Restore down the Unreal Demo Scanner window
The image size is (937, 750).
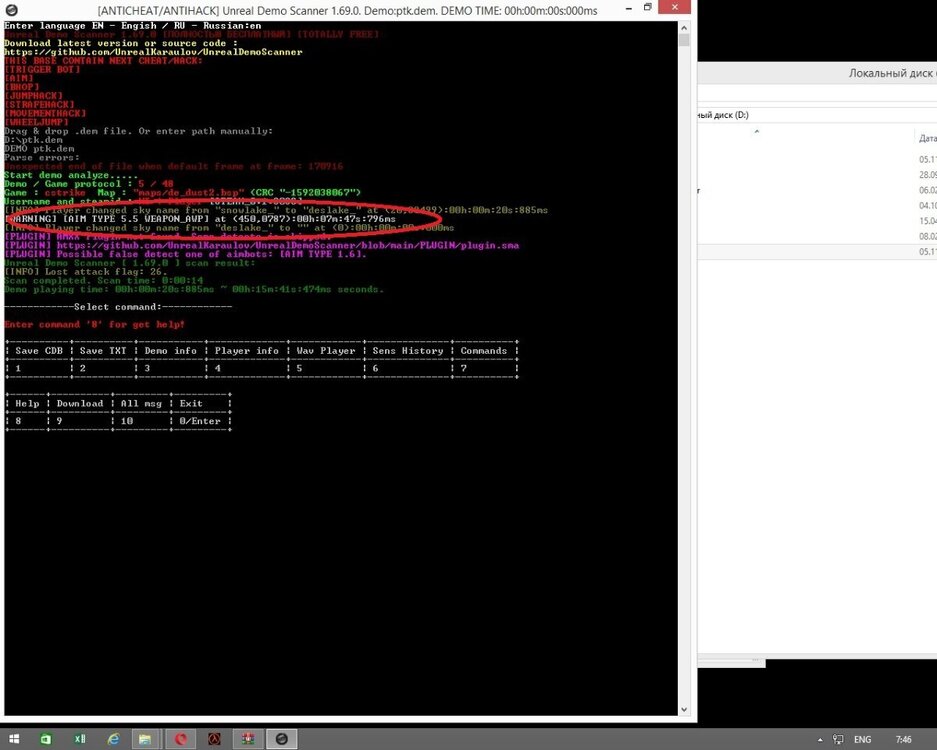(x=648, y=7)
